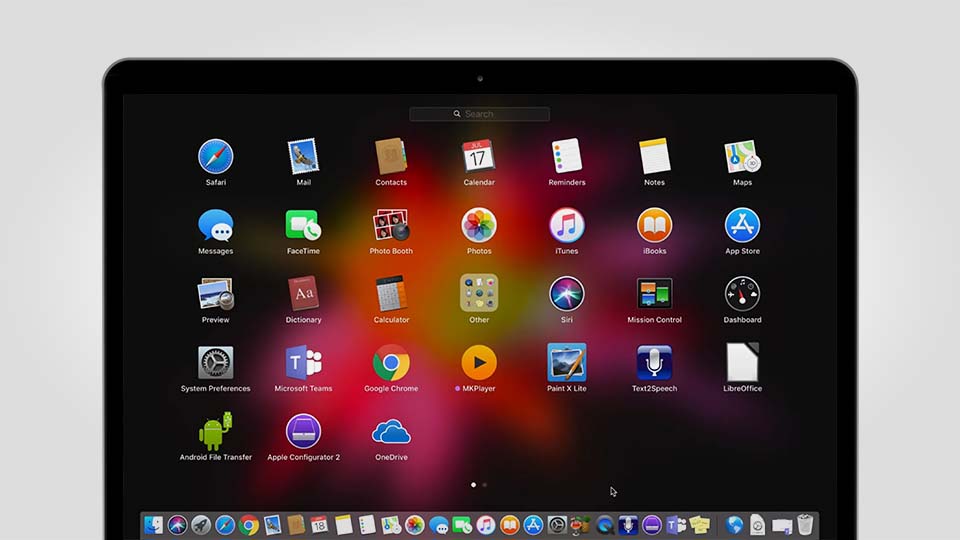Viewport: 960px width, 540px height.
Task: Launch the OneDrive app
Action: click(x=391, y=432)
